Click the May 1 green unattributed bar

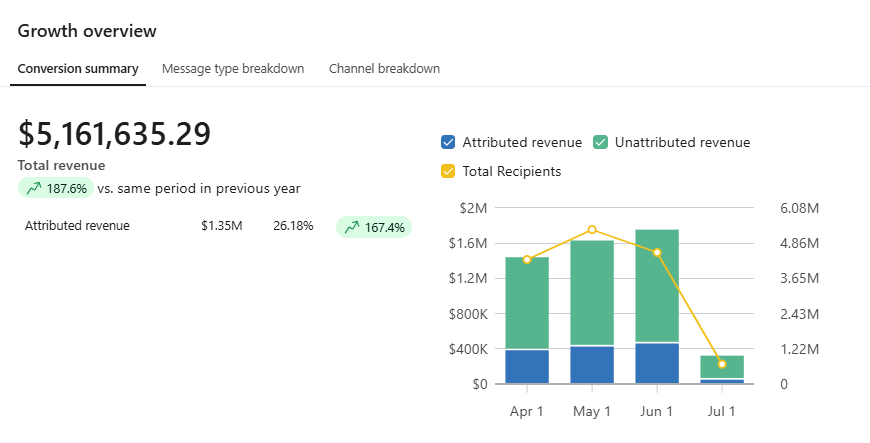click(592, 293)
